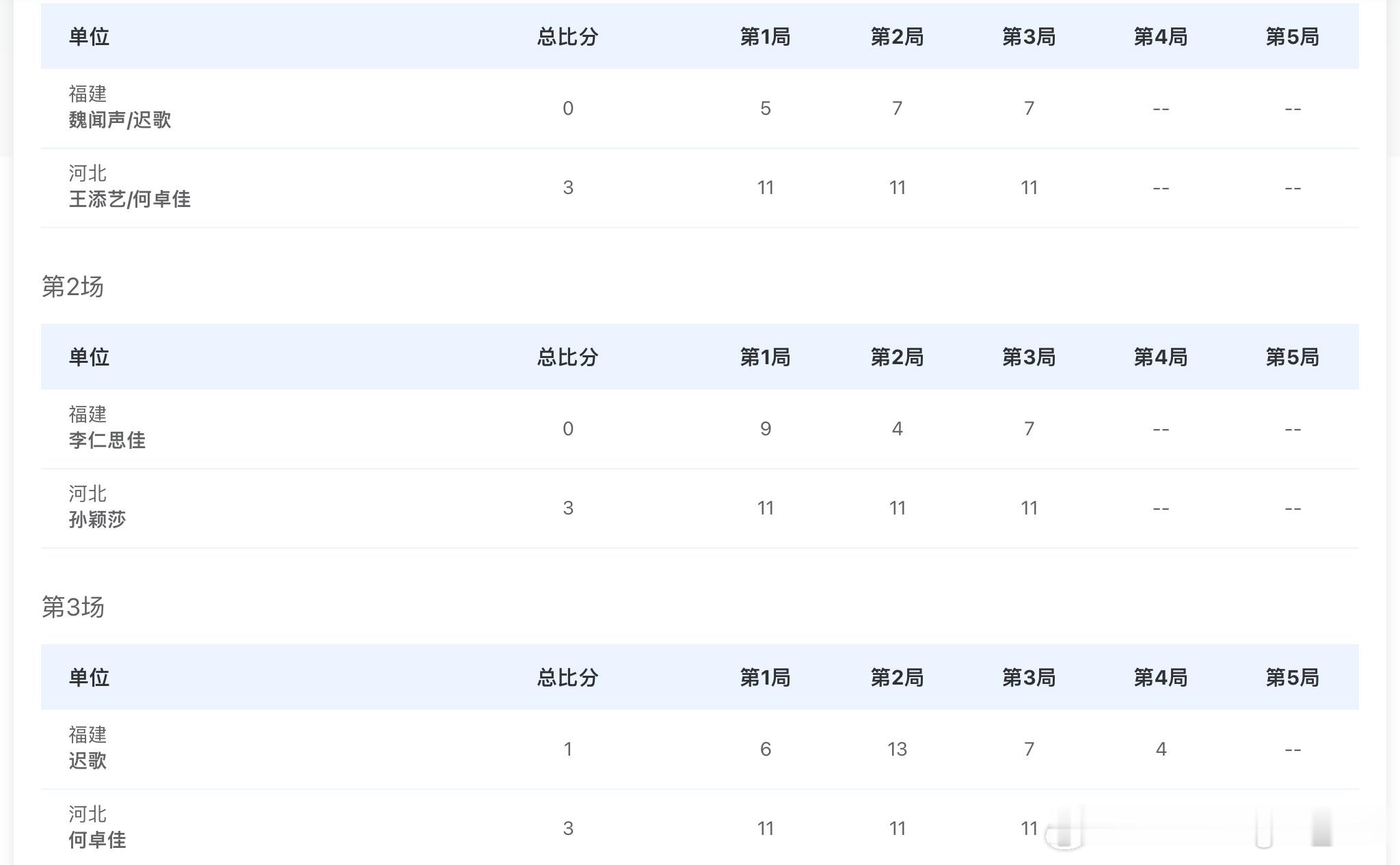Click 孙颖莎's total score of 3
This screenshot has height=865, width=1400.
click(x=567, y=508)
